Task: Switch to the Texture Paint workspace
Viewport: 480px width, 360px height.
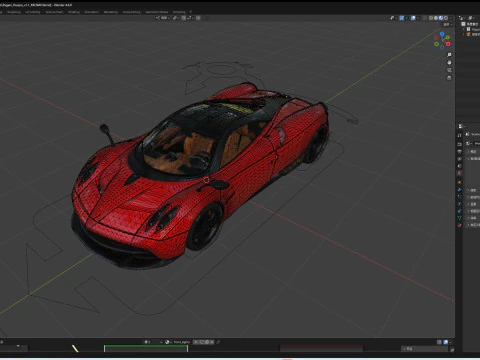Action: point(54,12)
